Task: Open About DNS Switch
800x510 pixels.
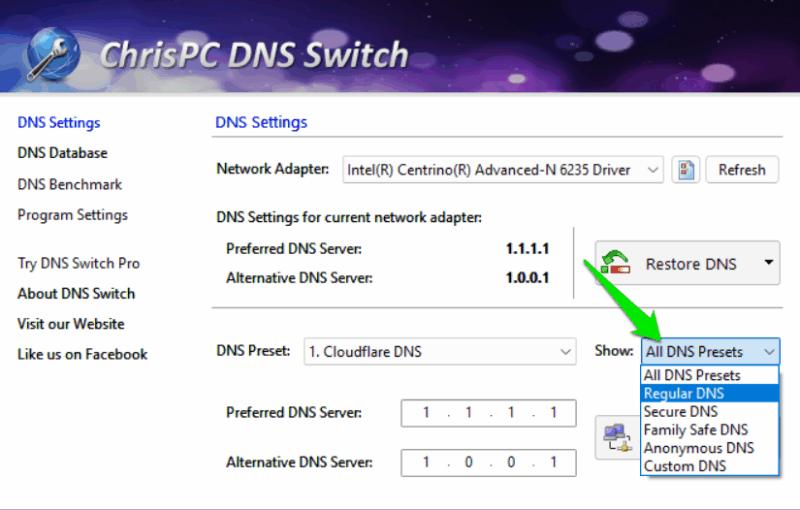Action: click(76, 294)
